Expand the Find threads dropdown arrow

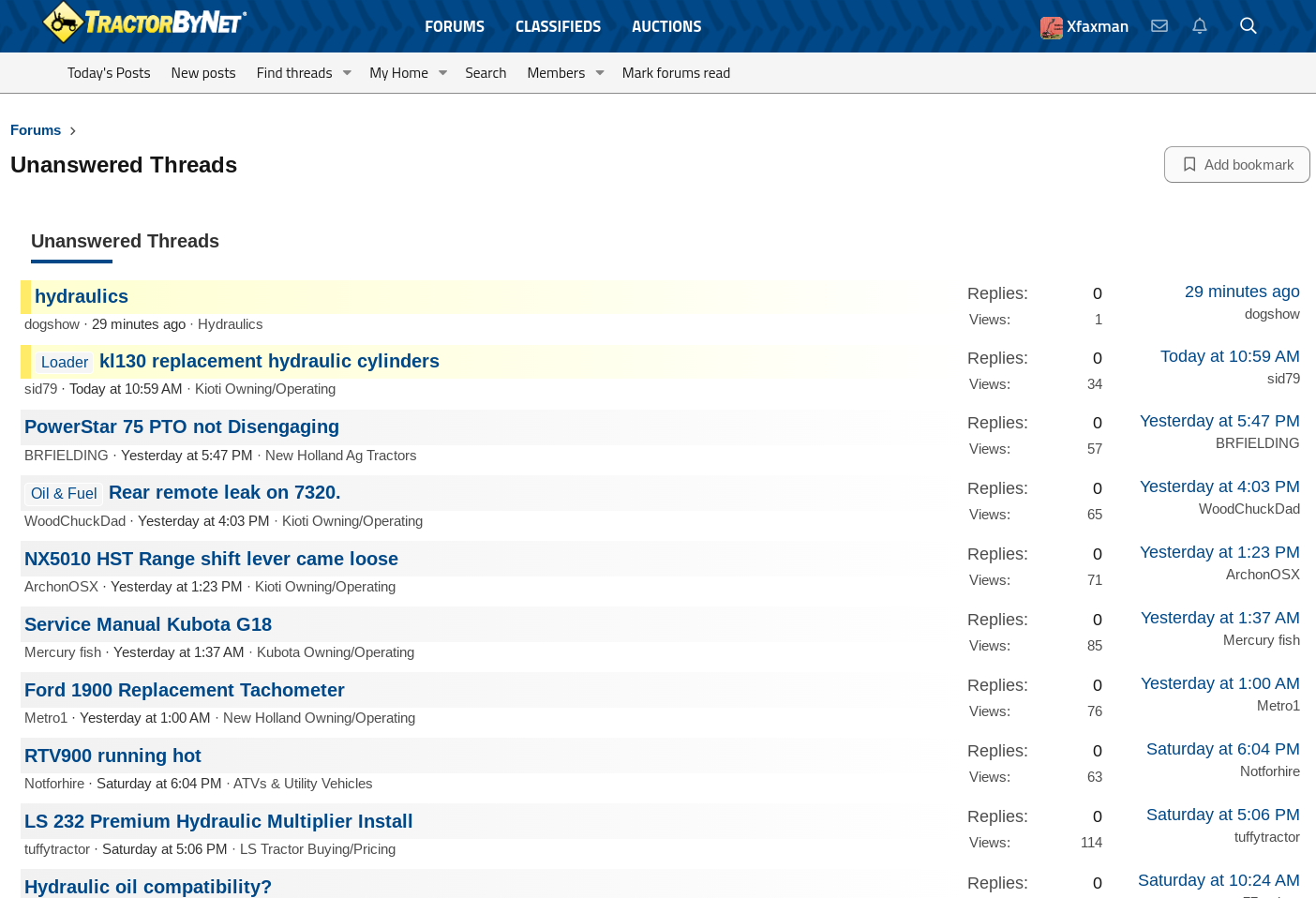click(347, 73)
